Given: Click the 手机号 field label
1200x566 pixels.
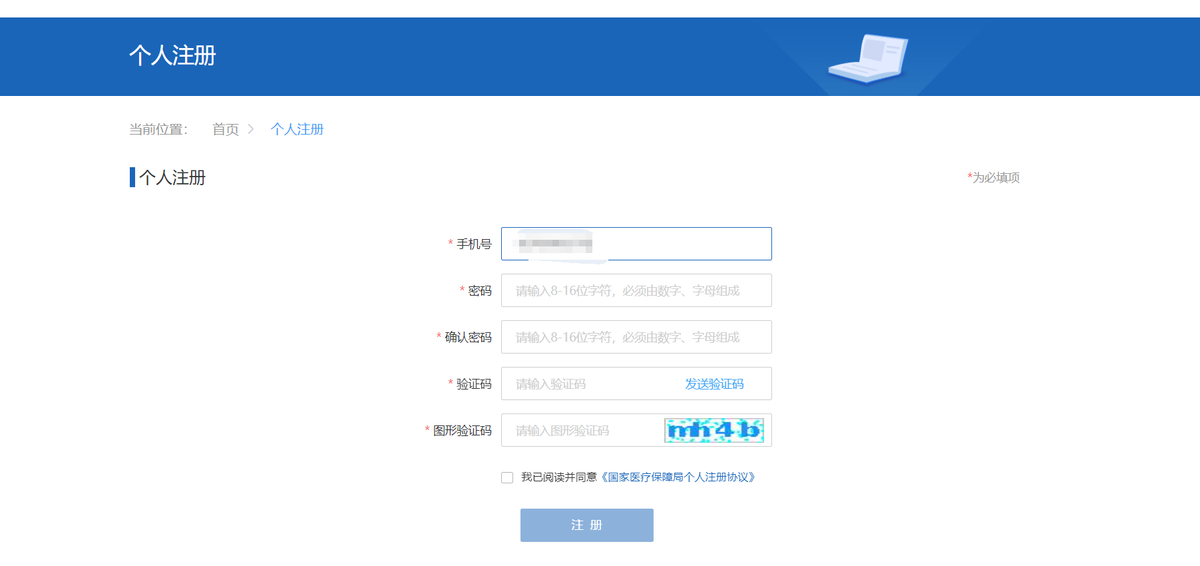Looking at the screenshot, I should click(x=474, y=244).
